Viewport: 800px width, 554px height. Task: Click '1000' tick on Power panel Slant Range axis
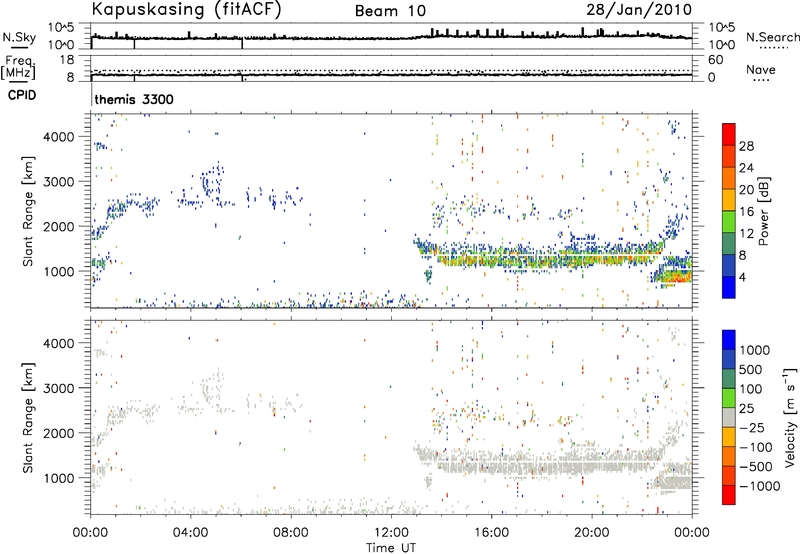coord(58,271)
